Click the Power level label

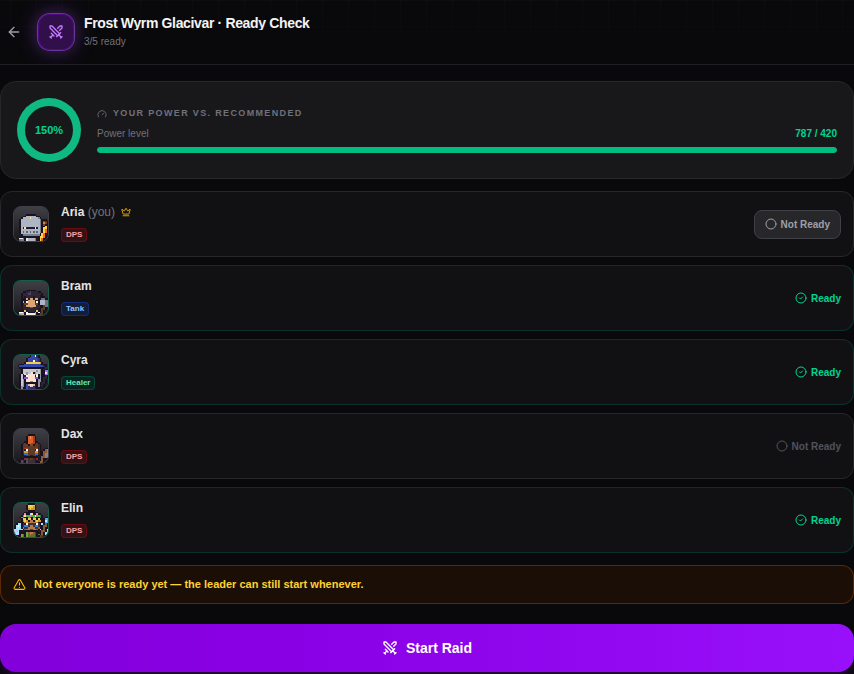[123, 133]
